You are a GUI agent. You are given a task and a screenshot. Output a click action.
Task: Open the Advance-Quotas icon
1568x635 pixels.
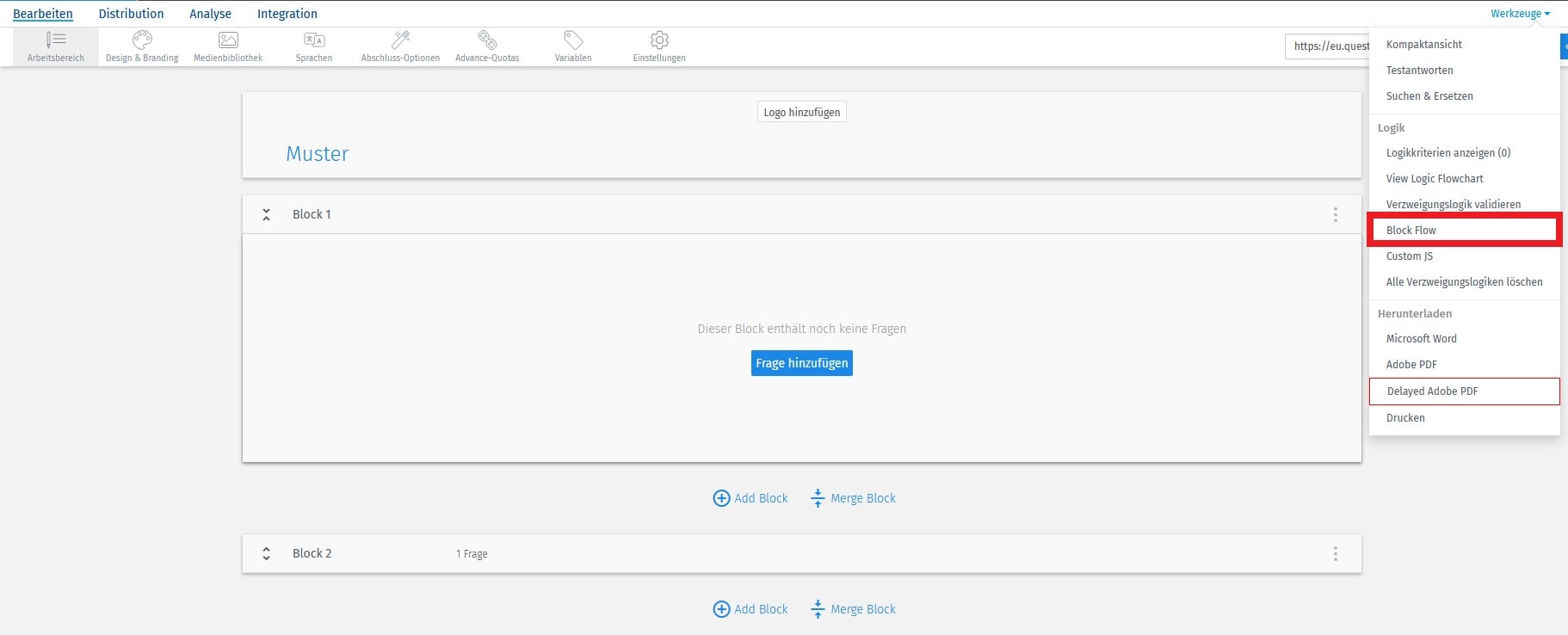tap(487, 40)
